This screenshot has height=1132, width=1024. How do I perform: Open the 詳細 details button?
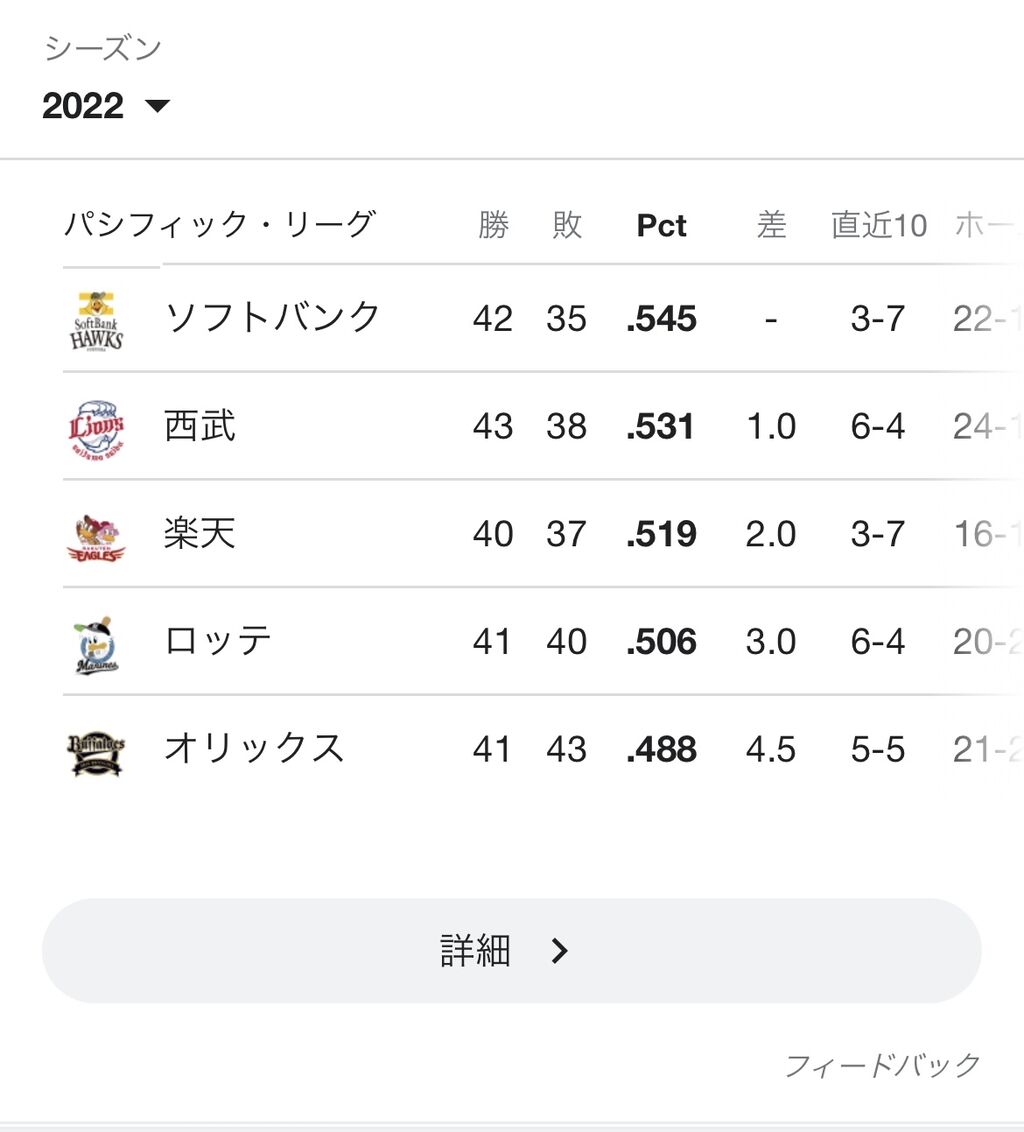tap(511, 951)
